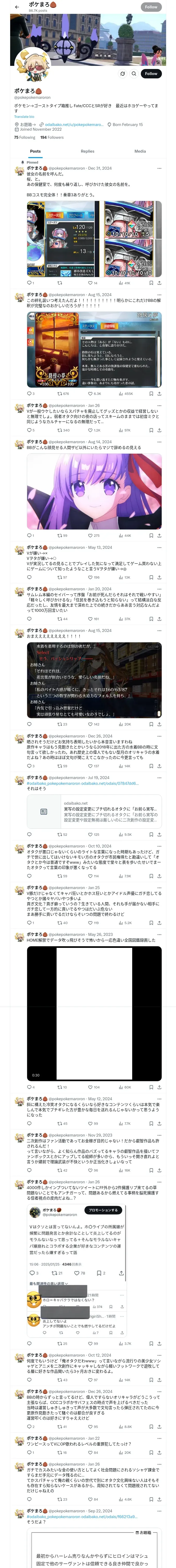
Task: Go back using the arrow beside ポケまろ title
Action: pyautogui.click(x=17, y=7)
